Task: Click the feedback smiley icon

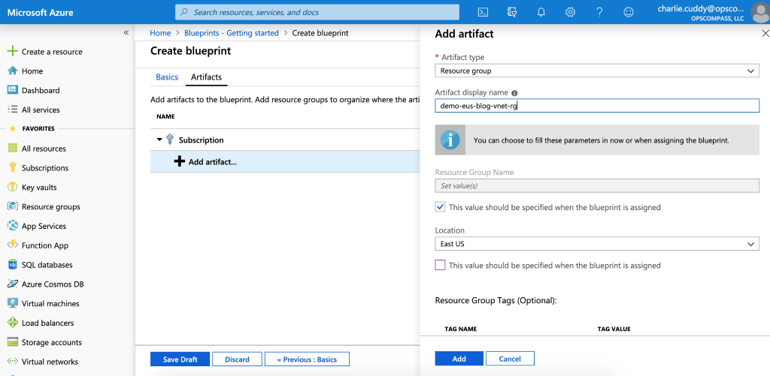Action: [x=628, y=12]
